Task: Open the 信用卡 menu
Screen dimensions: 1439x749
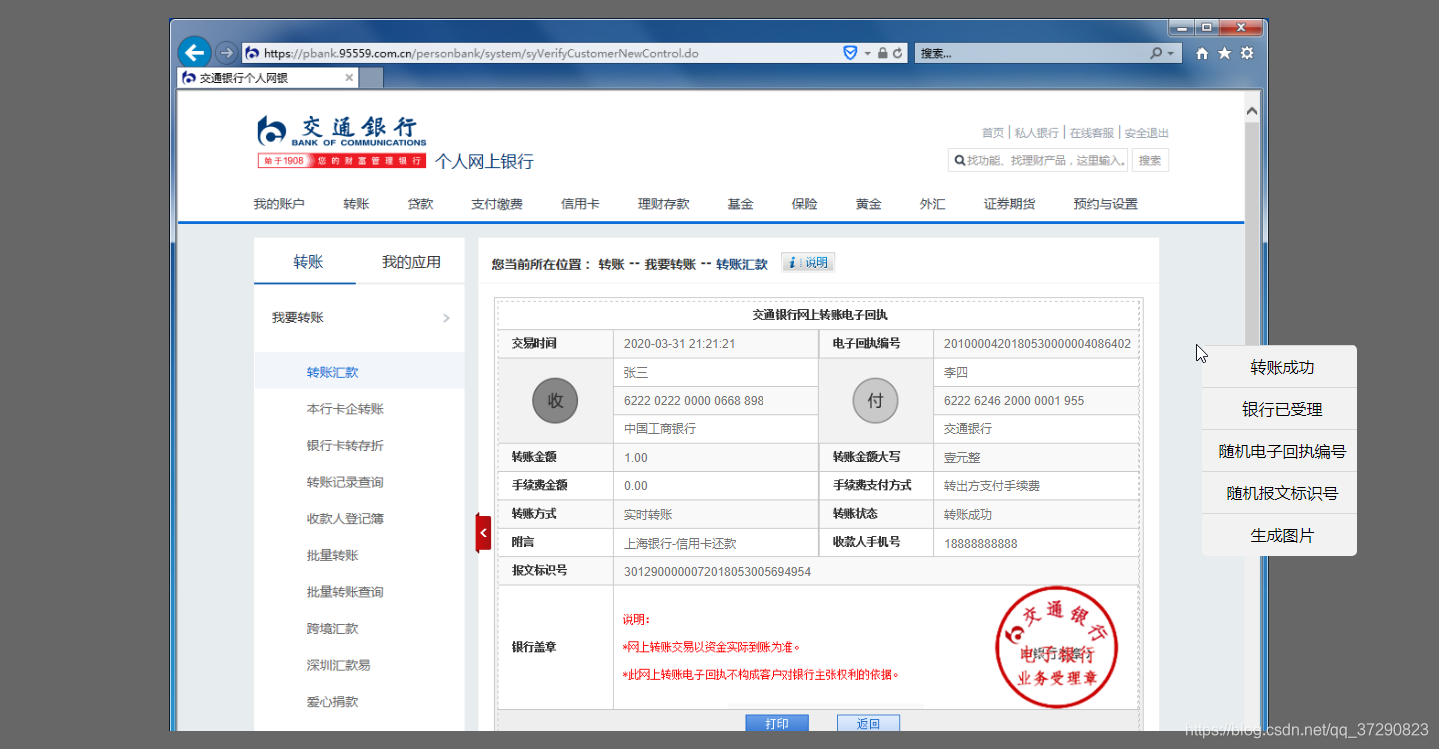Action: 580,204
